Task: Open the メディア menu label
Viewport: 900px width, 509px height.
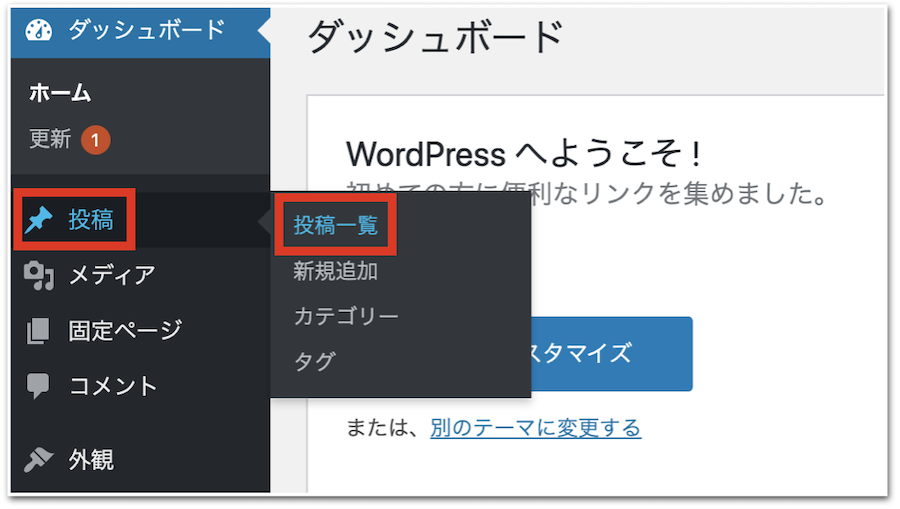Action: (112, 275)
